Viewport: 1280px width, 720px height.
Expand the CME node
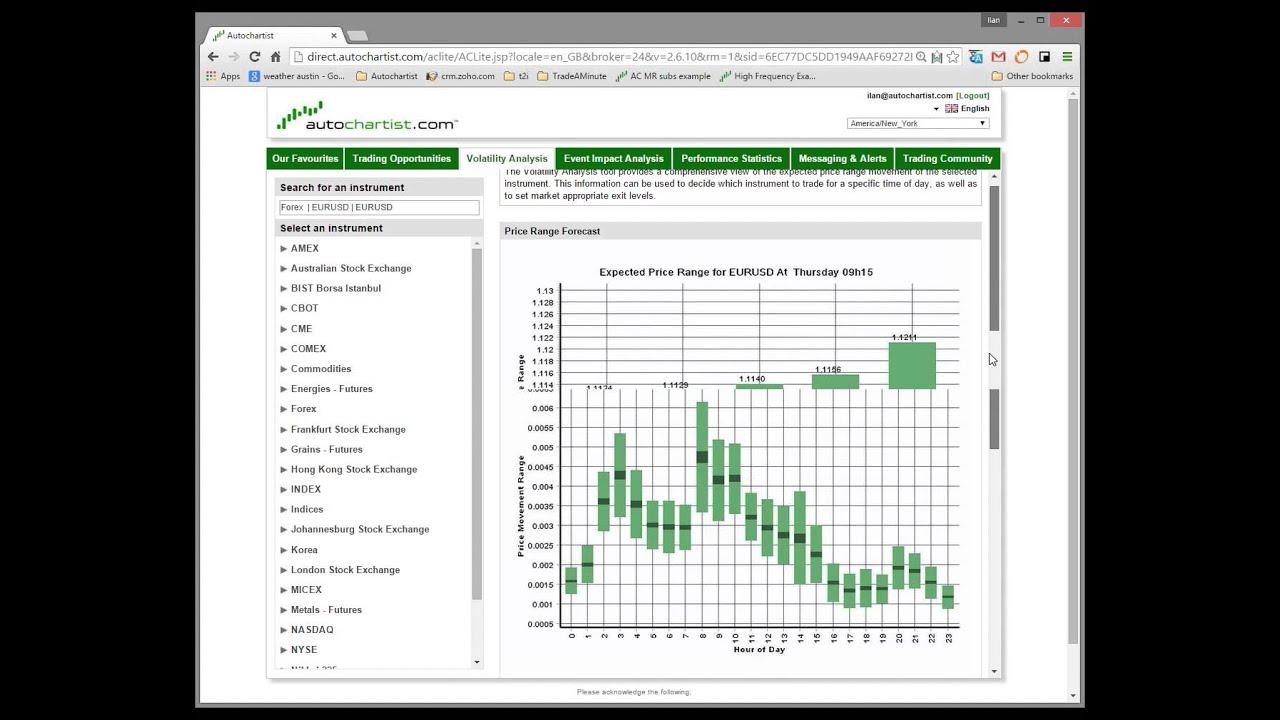tap(284, 328)
